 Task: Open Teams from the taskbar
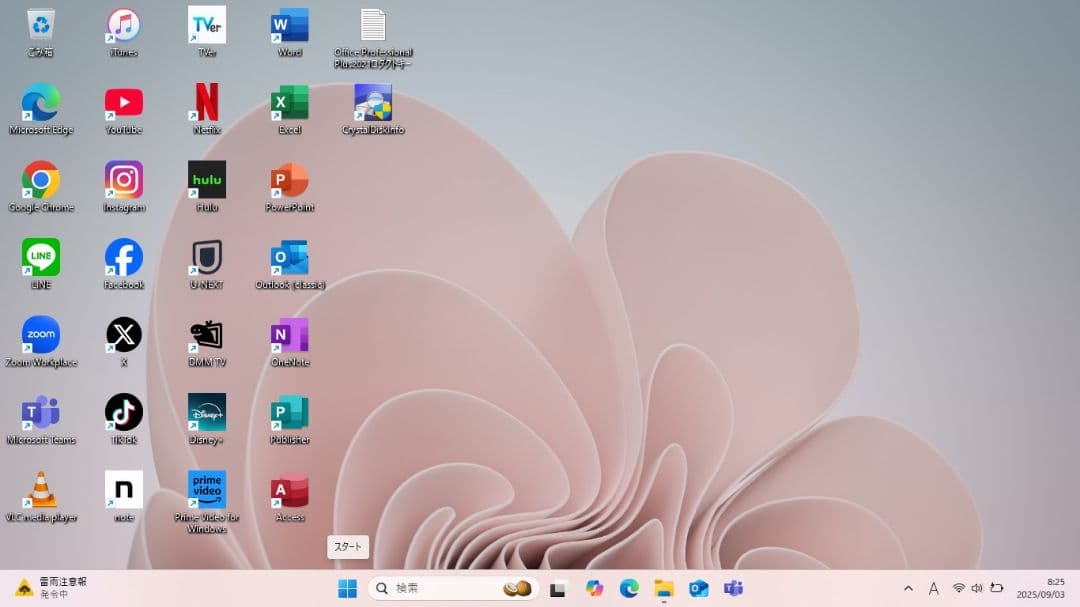pos(734,588)
